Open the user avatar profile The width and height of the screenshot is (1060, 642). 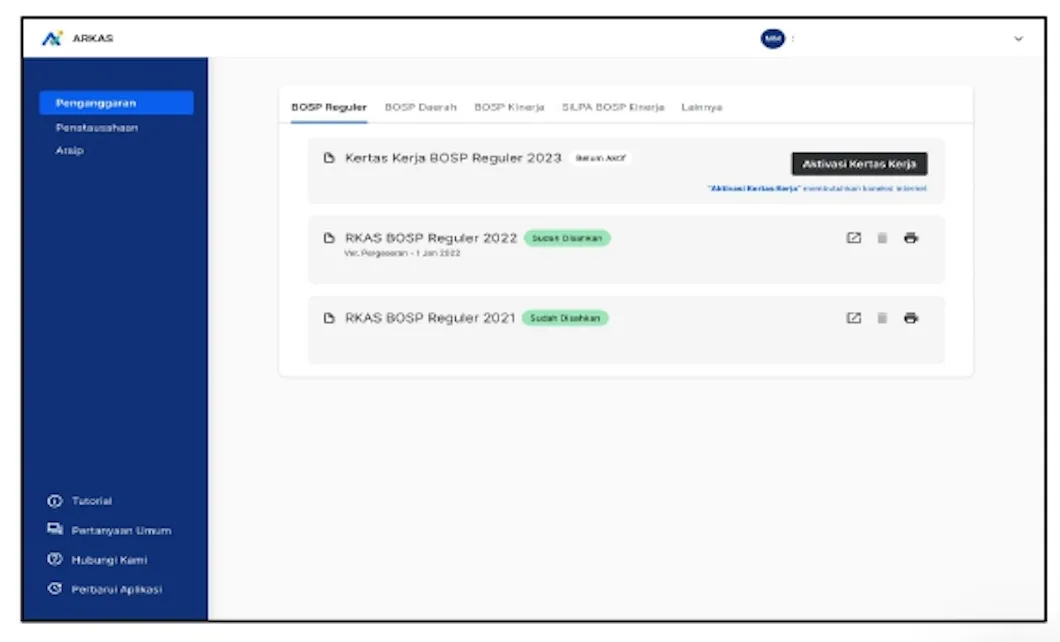[773, 39]
